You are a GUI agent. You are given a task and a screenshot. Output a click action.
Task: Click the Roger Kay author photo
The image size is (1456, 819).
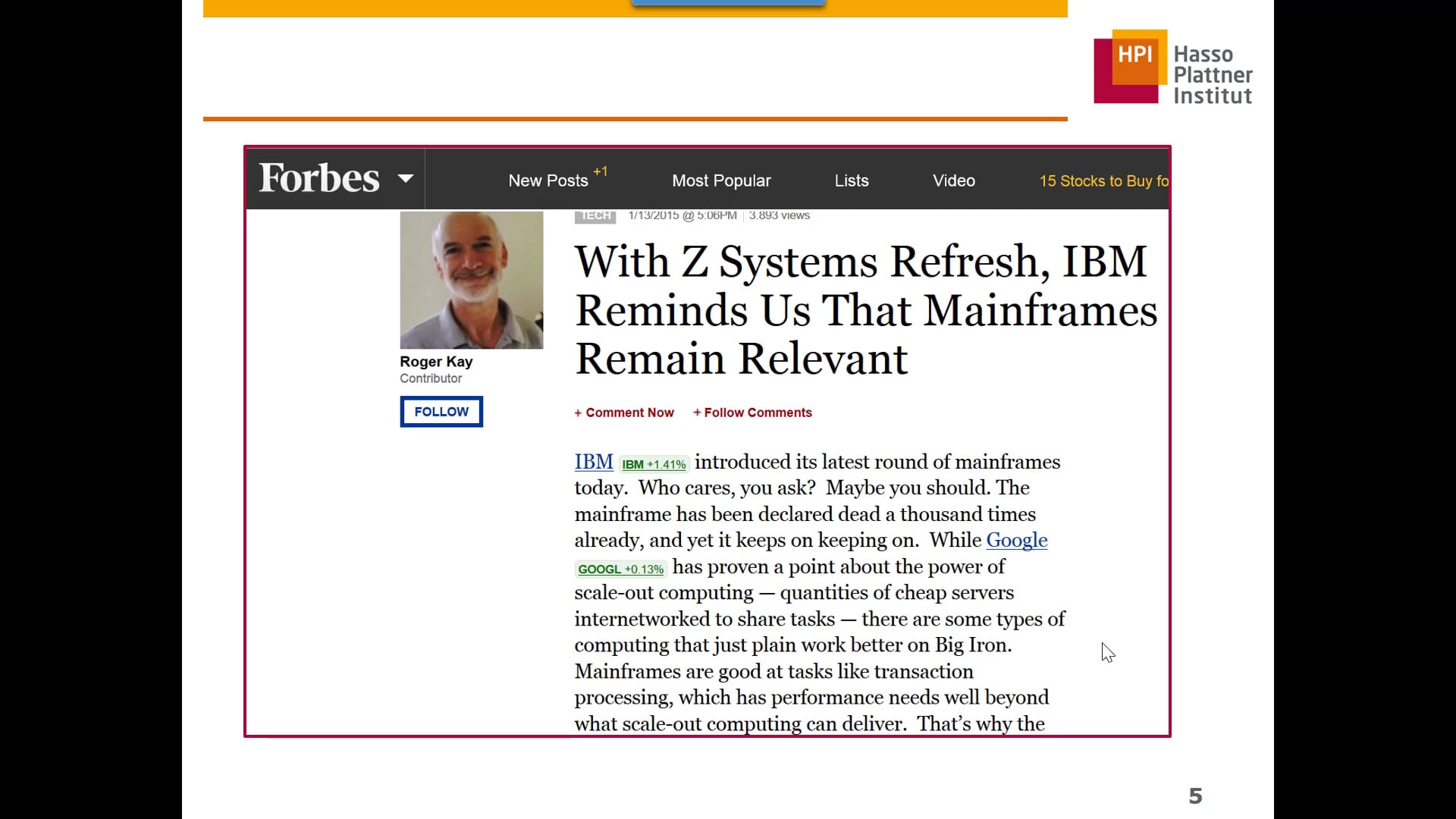471,280
